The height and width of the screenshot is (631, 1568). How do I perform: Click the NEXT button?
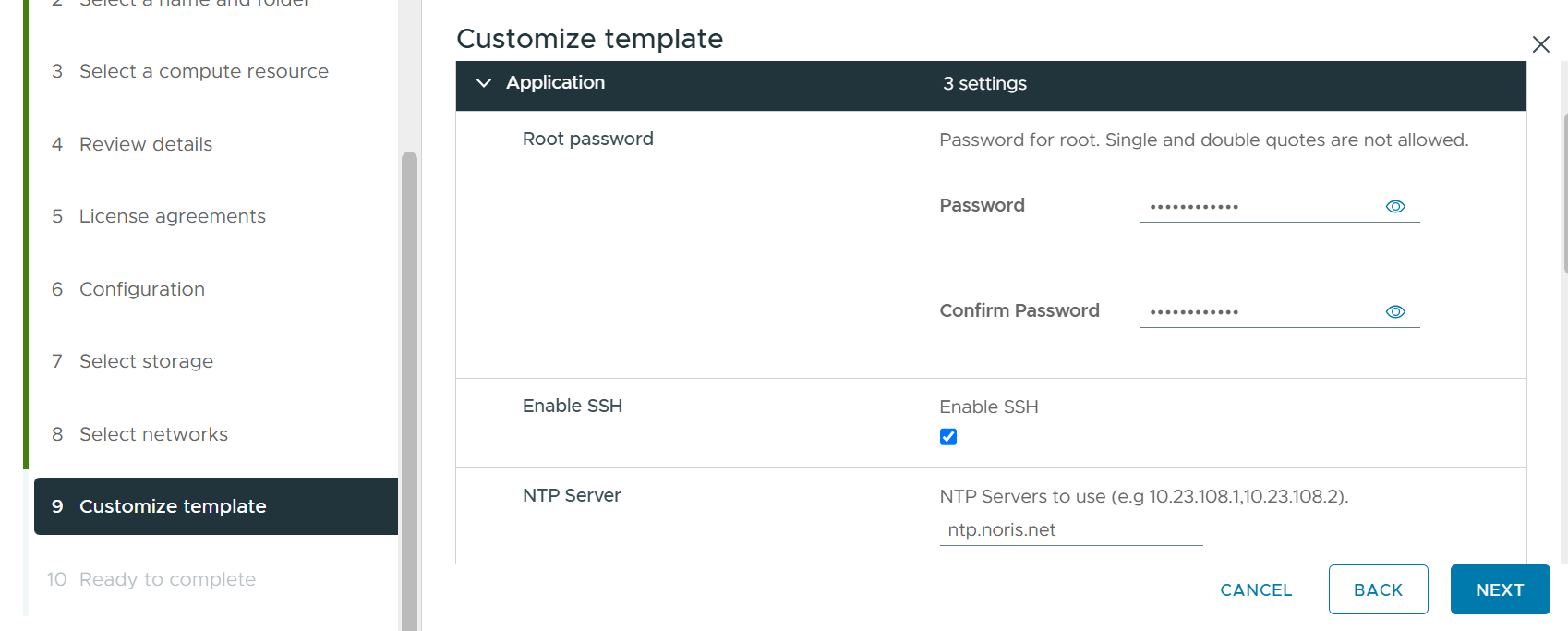coord(1500,589)
